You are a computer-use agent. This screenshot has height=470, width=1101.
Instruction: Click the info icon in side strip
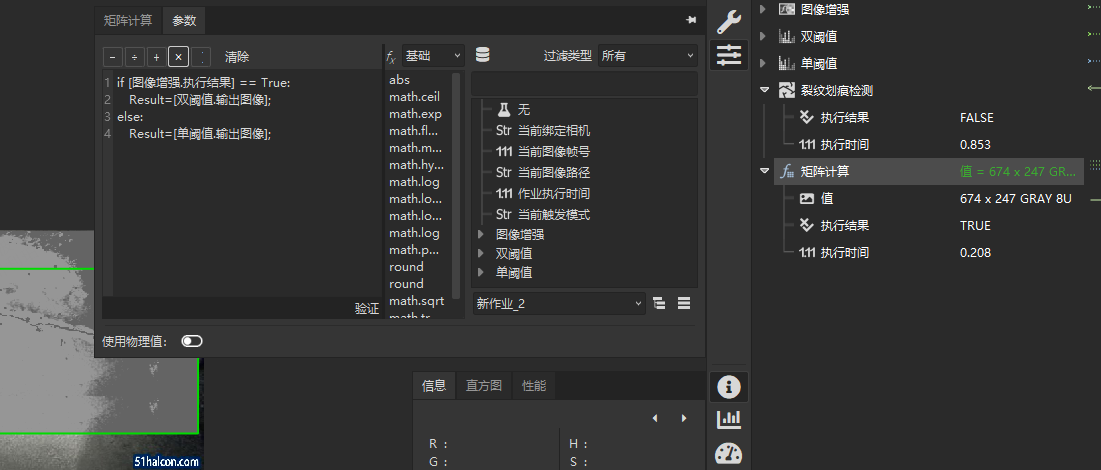click(729, 387)
